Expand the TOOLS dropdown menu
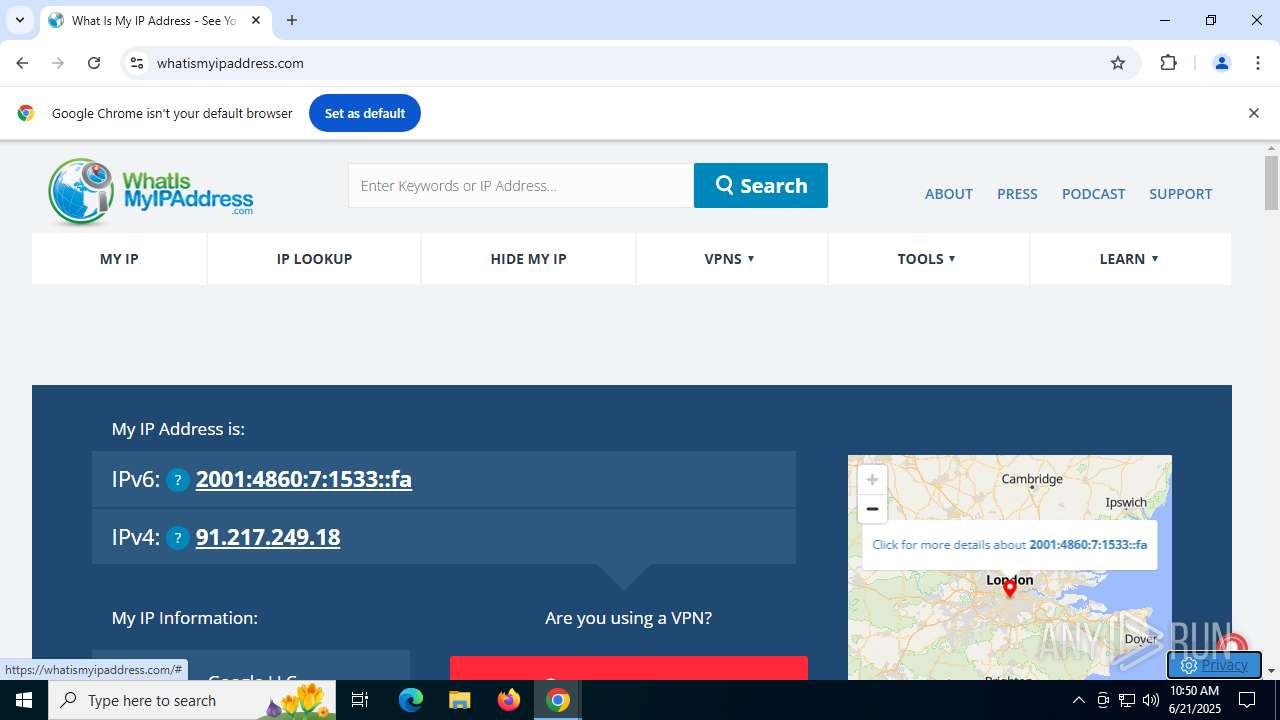 [927, 259]
